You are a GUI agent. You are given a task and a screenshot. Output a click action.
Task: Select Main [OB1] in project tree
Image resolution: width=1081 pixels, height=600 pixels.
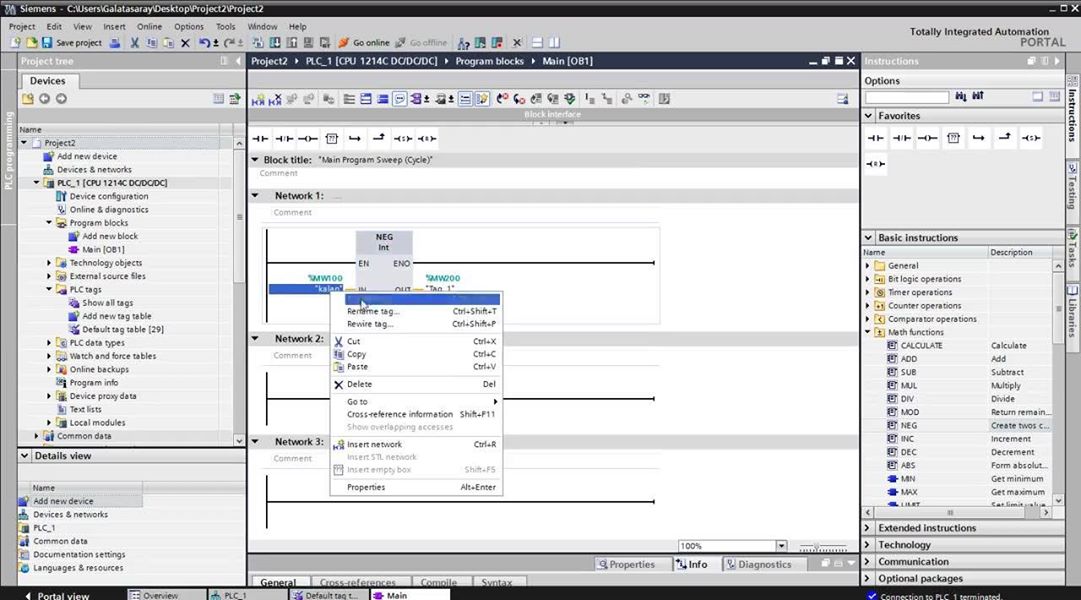coord(103,250)
